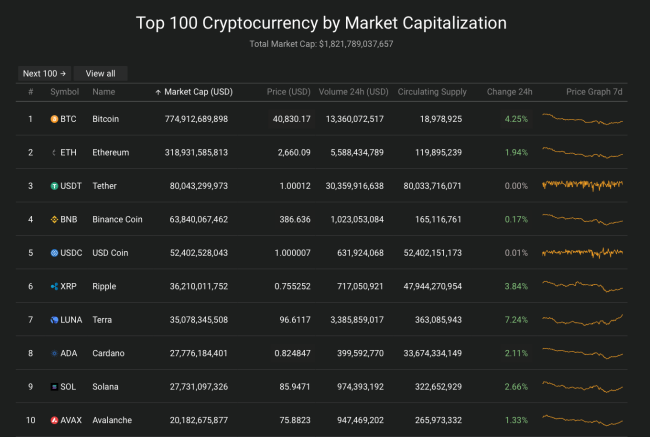Click Ethereum price 2,660.09

coord(294,153)
